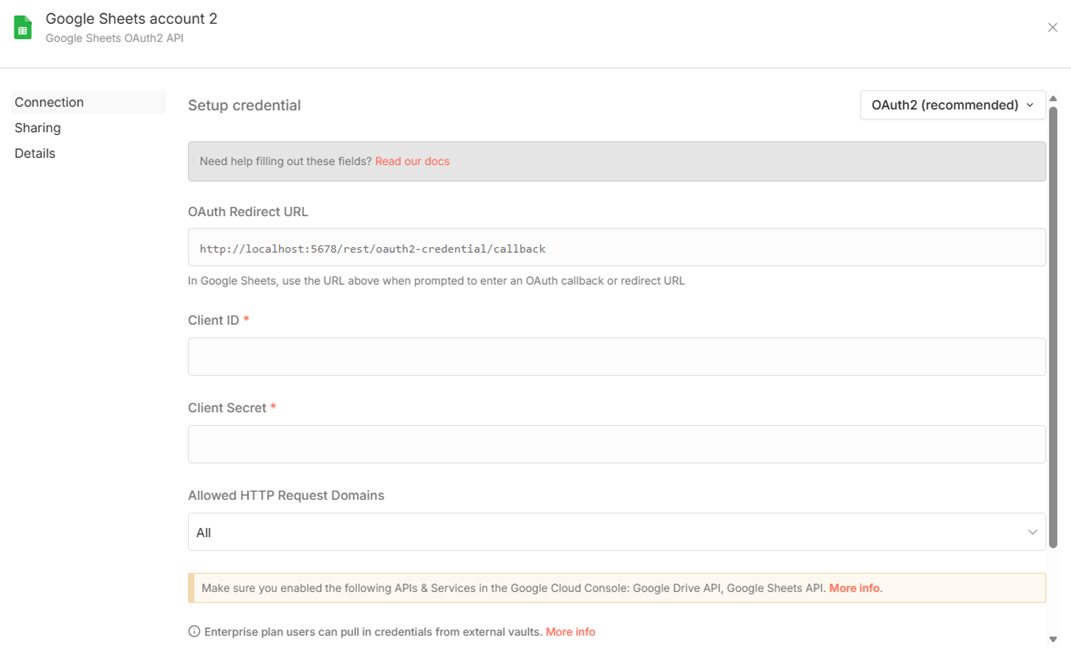Go to the Details tab
This screenshot has height=664, width=1071.
point(35,153)
